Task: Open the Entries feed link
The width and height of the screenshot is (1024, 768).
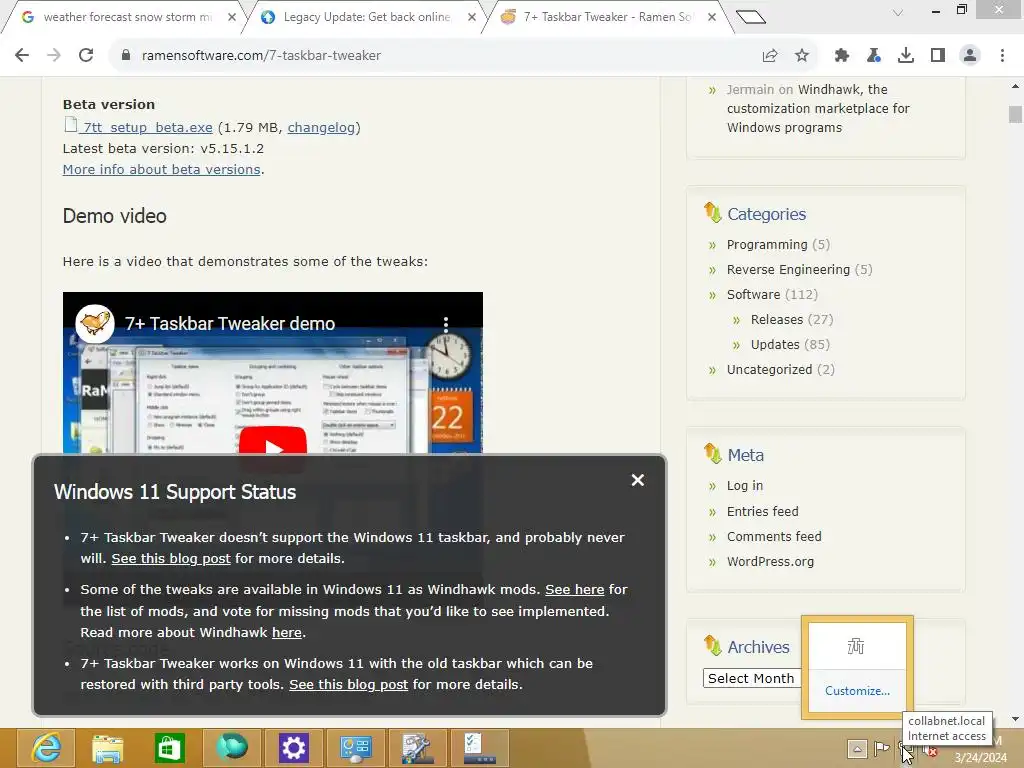Action: 762,511
